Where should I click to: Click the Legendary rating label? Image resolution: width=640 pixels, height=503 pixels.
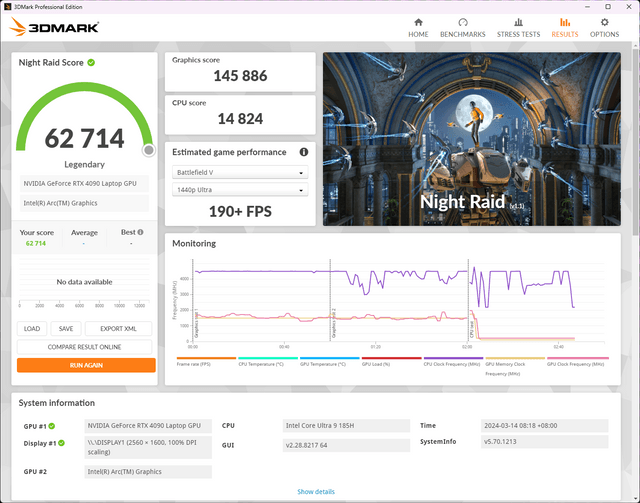point(84,164)
